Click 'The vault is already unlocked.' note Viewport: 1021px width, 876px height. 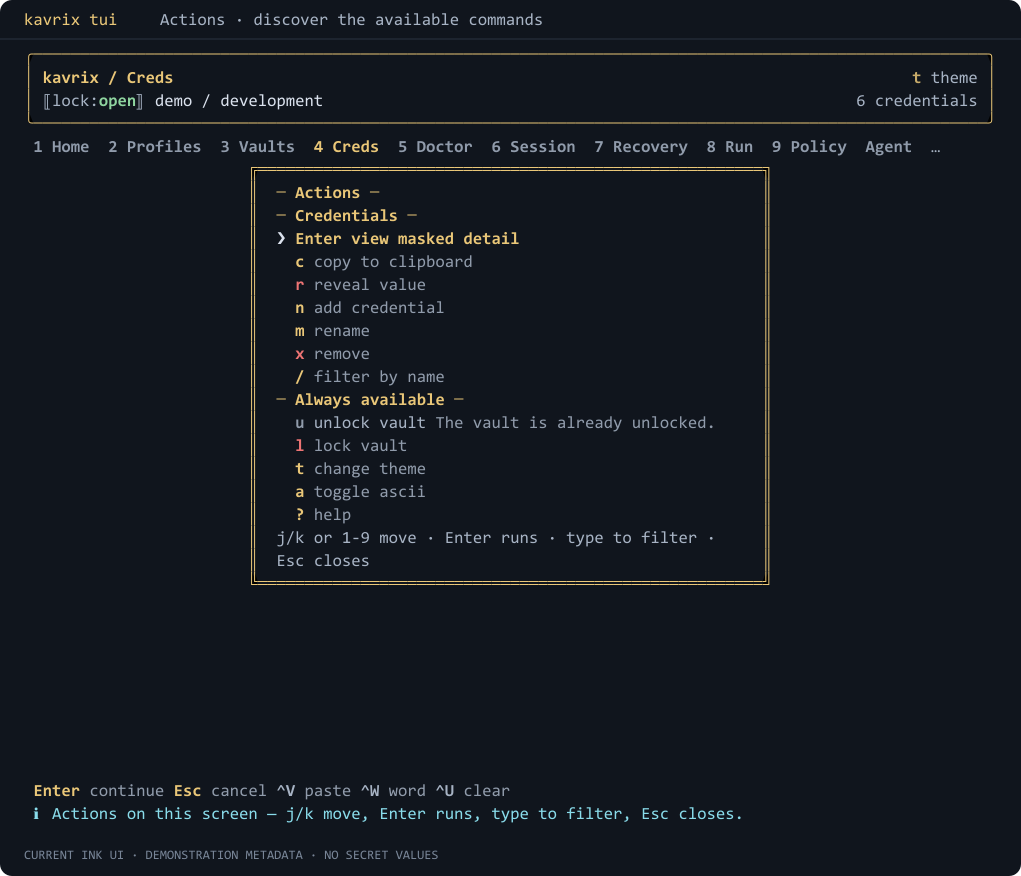[x=575, y=423]
